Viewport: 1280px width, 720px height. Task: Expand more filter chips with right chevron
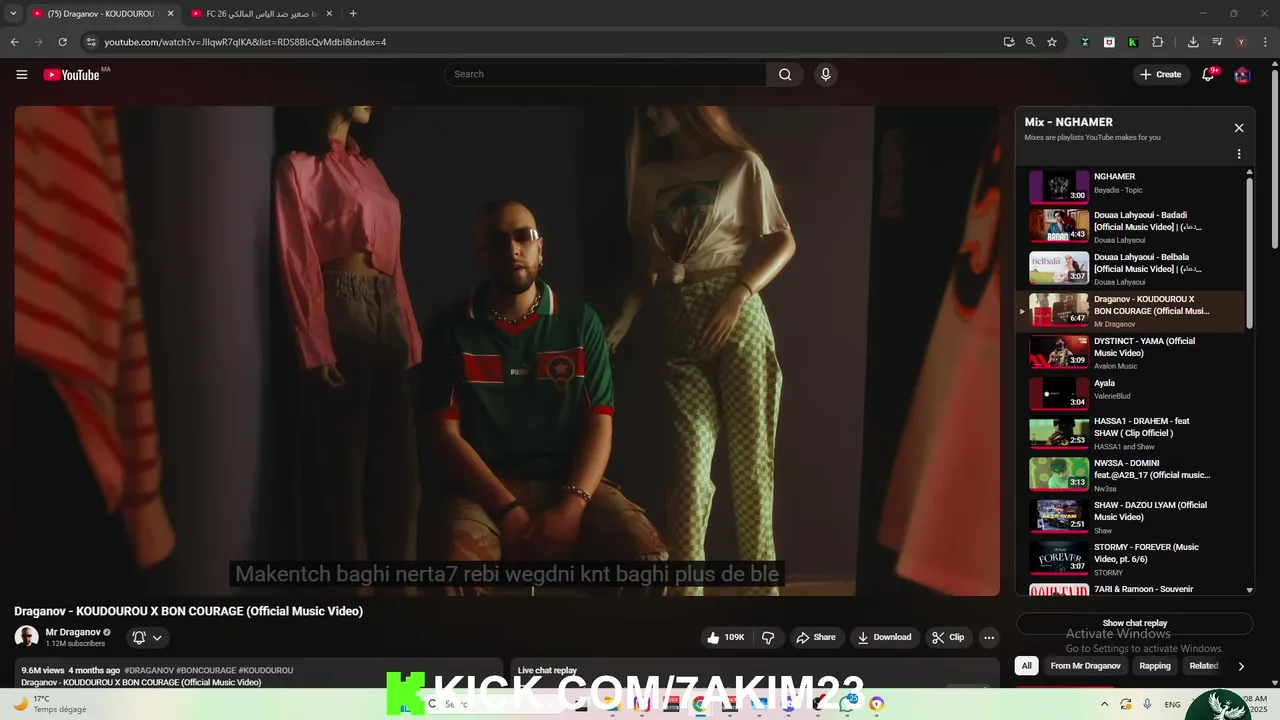pyautogui.click(x=1241, y=666)
